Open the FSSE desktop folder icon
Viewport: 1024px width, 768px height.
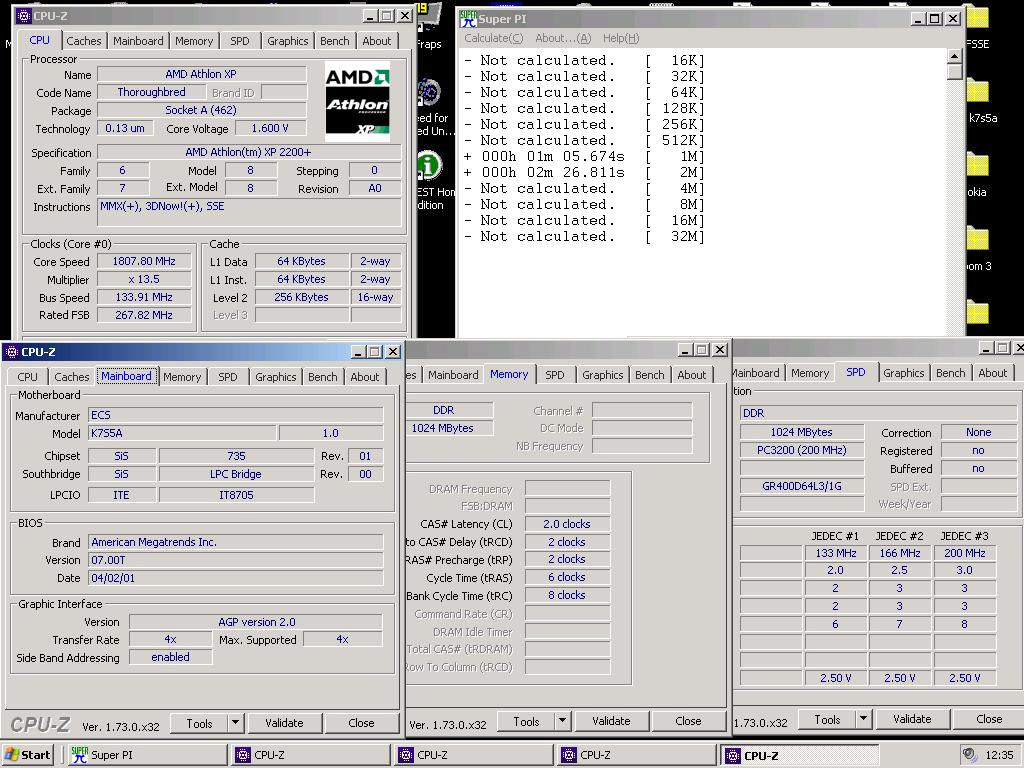tap(978, 27)
